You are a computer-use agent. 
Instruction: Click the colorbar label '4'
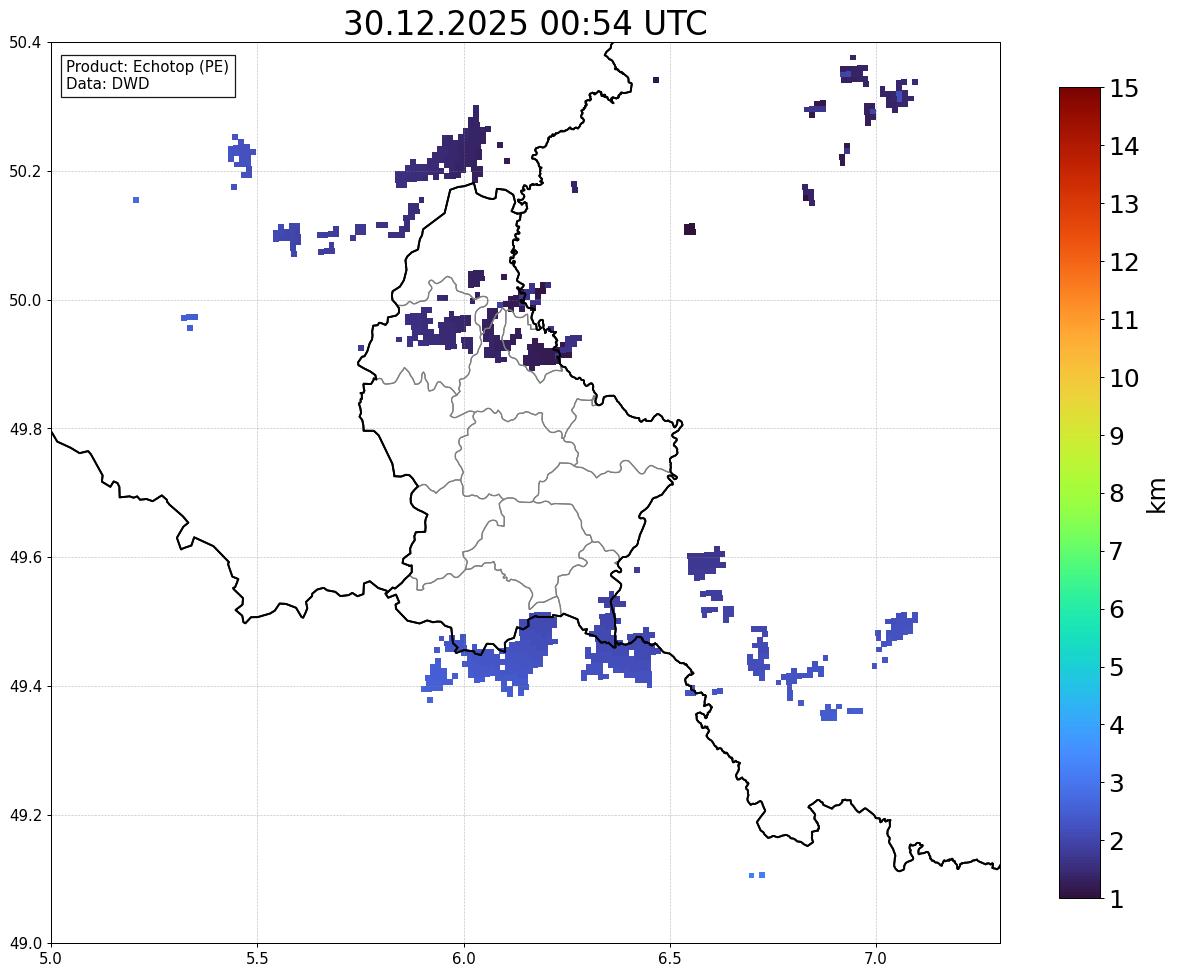(x=1116, y=725)
